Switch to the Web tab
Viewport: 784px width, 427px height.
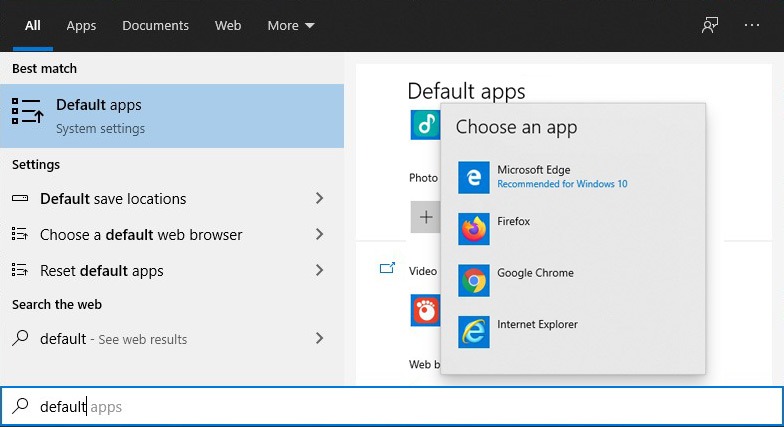(x=228, y=26)
